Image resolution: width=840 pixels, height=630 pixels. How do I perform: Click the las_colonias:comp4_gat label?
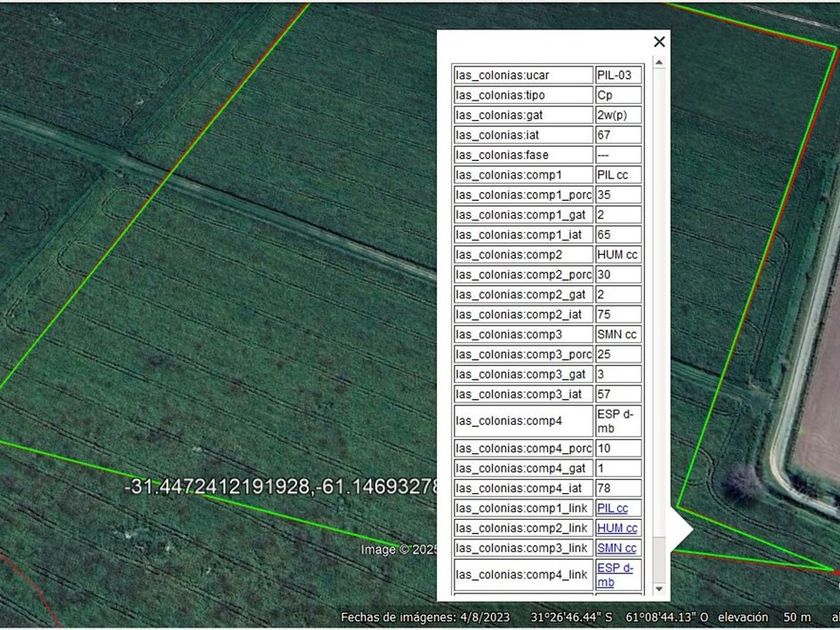point(523,468)
